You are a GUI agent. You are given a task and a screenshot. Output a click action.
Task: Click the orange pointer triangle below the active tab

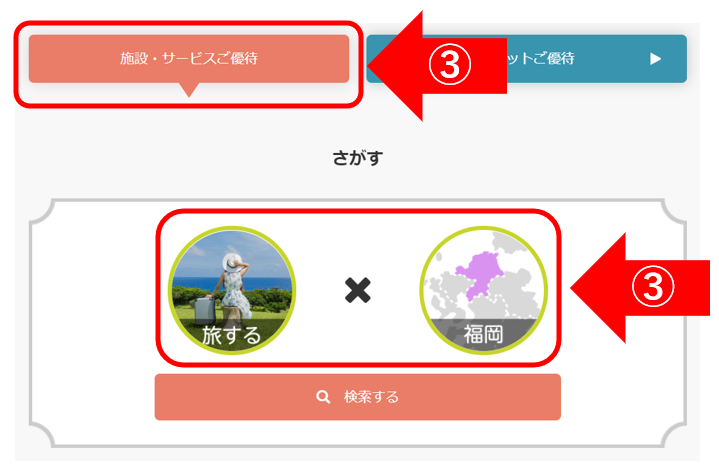(189, 90)
